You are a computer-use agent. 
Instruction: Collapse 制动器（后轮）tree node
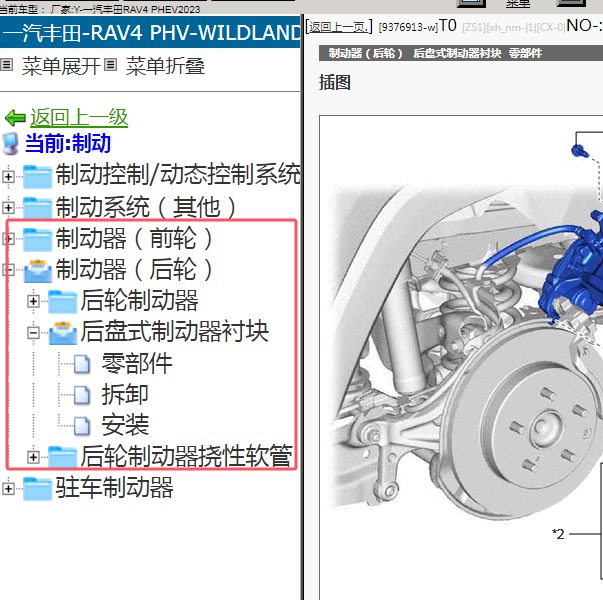8,270
